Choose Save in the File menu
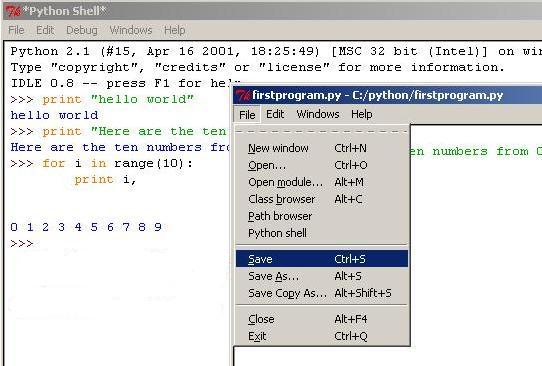 pyautogui.click(x=322, y=259)
